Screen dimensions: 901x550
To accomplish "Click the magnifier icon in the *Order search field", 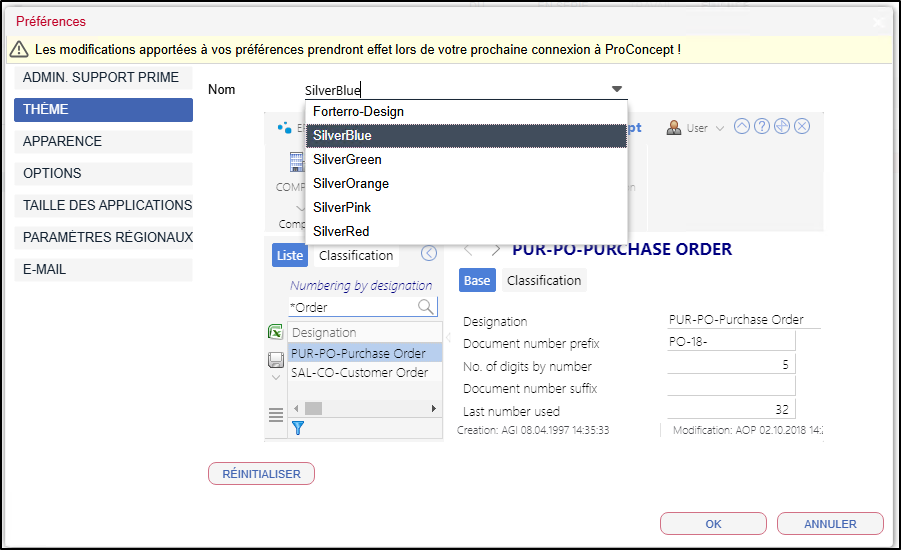I will 426,307.
